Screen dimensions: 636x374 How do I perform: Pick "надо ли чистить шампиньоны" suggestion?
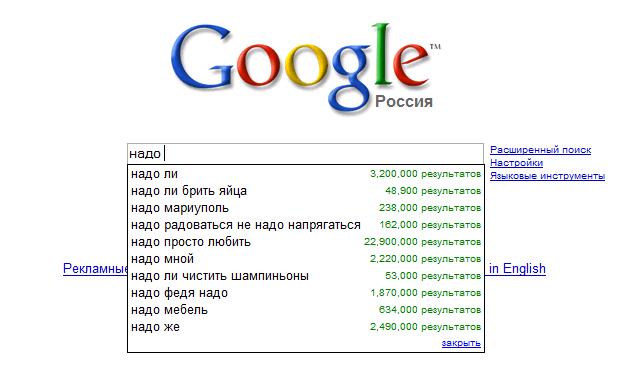click(x=306, y=276)
